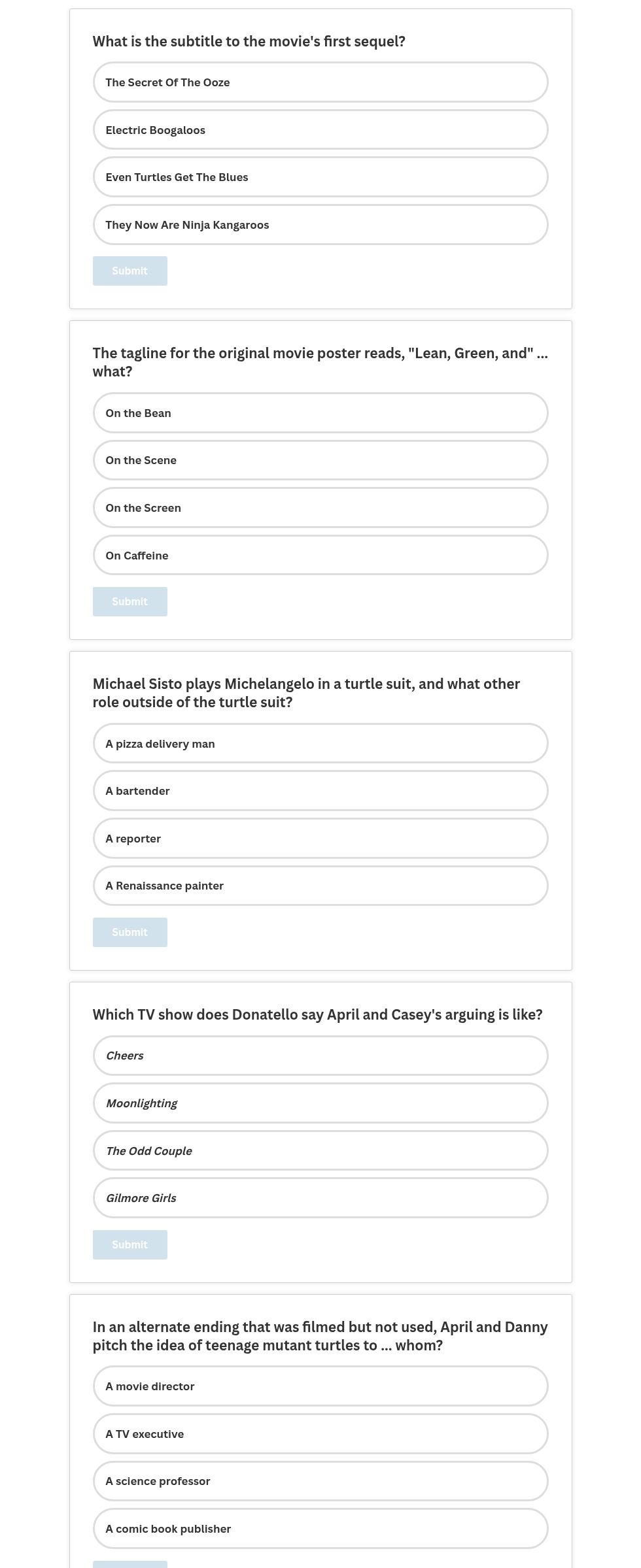Select "A Renaissance painter" option

point(320,885)
